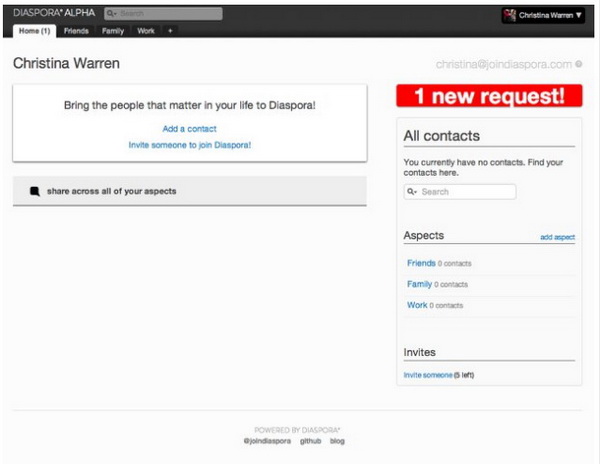The height and width of the screenshot is (464, 600).
Task: Click the Add a contact link
Action: (189, 129)
